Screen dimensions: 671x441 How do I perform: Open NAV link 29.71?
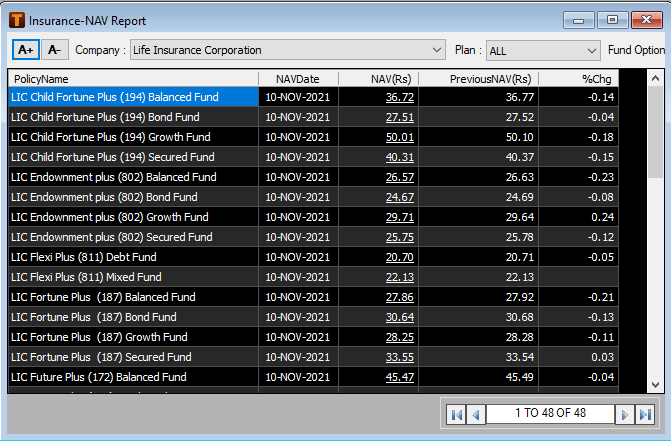(400, 217)
